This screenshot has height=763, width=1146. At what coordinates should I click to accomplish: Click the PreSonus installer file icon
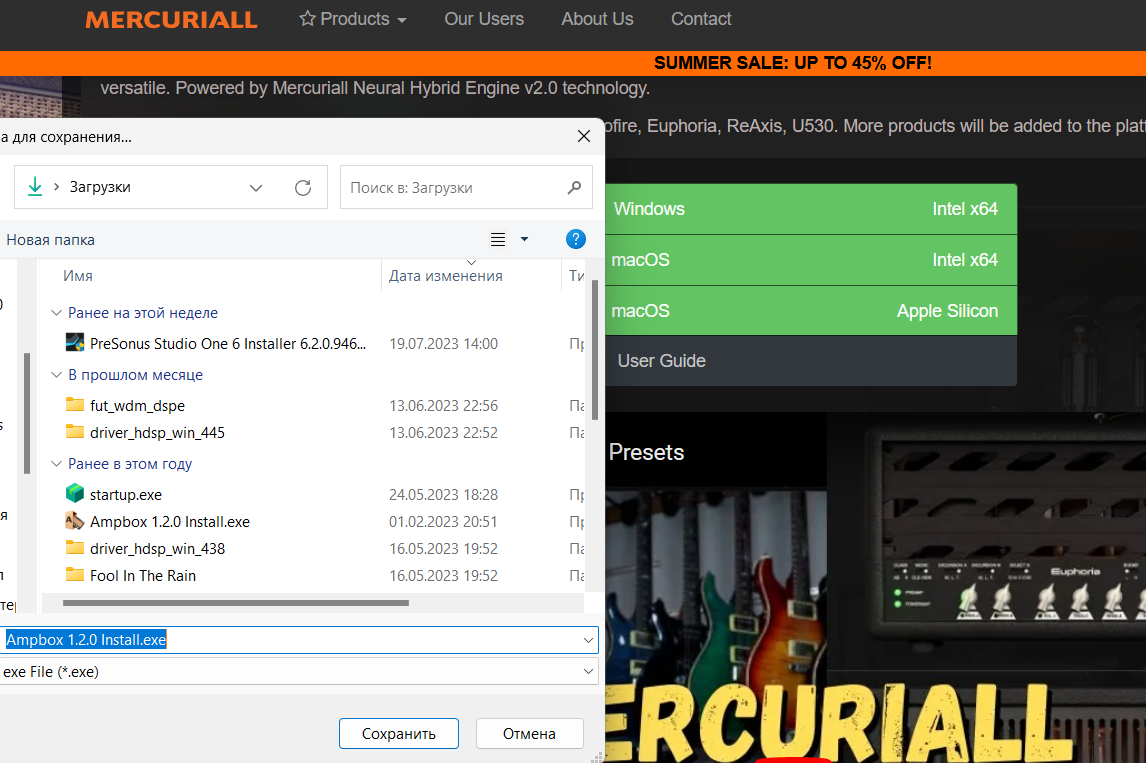pyautogui.click(x=75, y=342)
